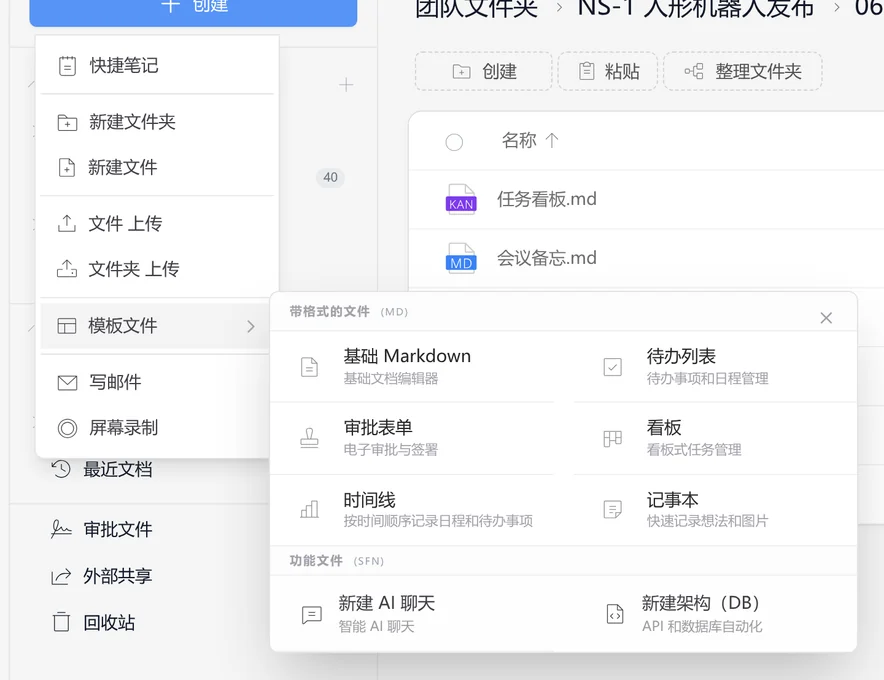The width and height of the screenshot is (884, 680).
Task: Click the 粘贴 button
Action: (x=608, y=72)
